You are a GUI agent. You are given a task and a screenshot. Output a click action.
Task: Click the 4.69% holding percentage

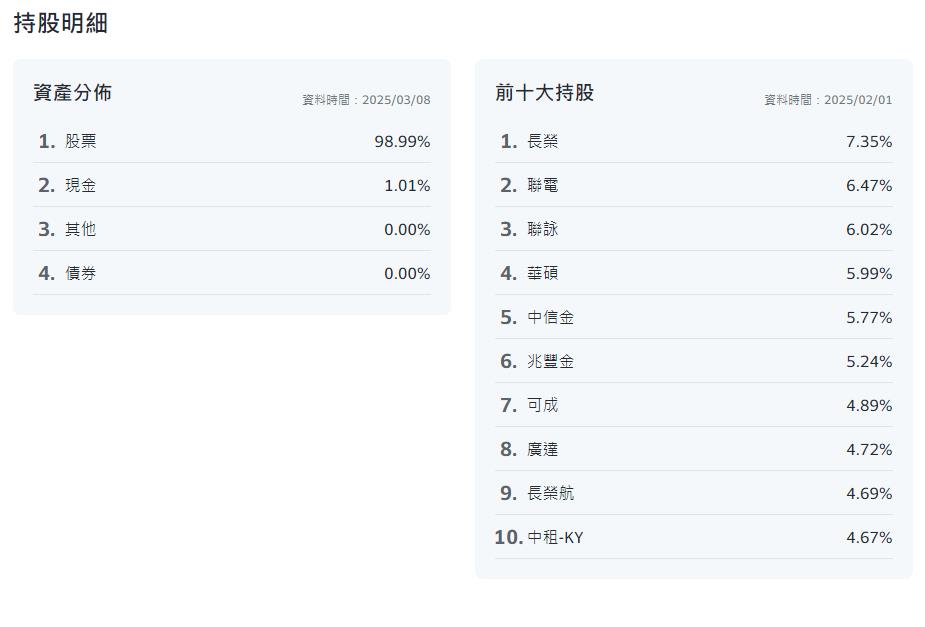pyautogui.click(x=869, y=493)
